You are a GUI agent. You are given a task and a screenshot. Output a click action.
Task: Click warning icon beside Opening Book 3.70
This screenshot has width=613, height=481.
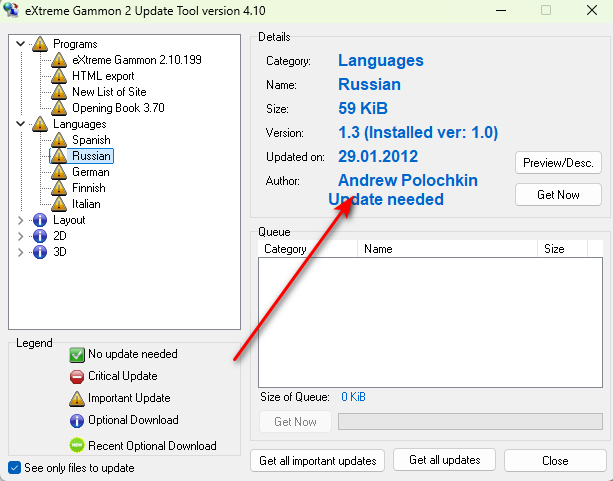click(x=59, y=108)
